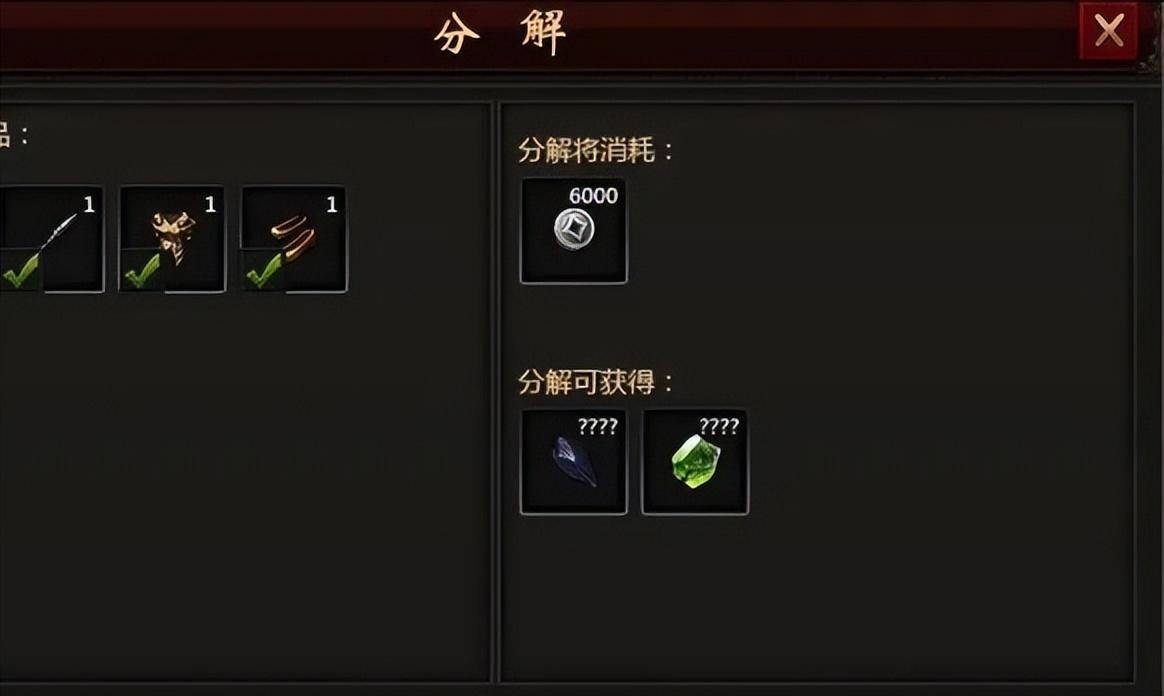Inspect the dark feather shard reward
Screen dimensions: 1164x696
pyautogui.click(x=574, y=462)
